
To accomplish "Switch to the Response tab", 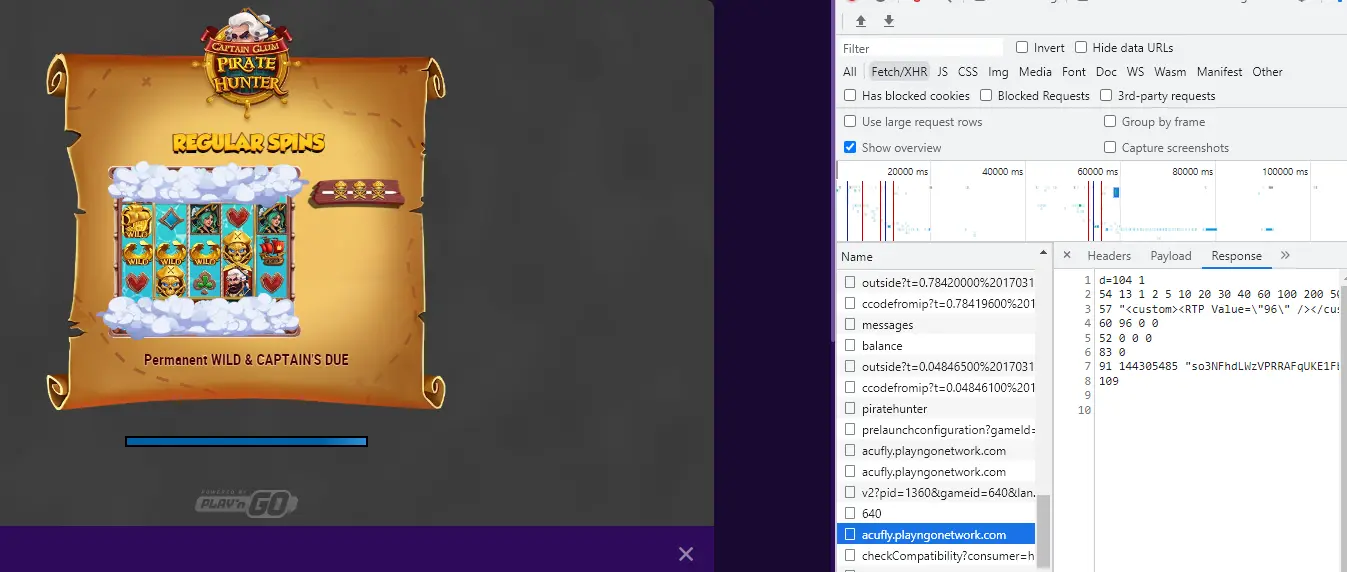I will [1236, 255].
